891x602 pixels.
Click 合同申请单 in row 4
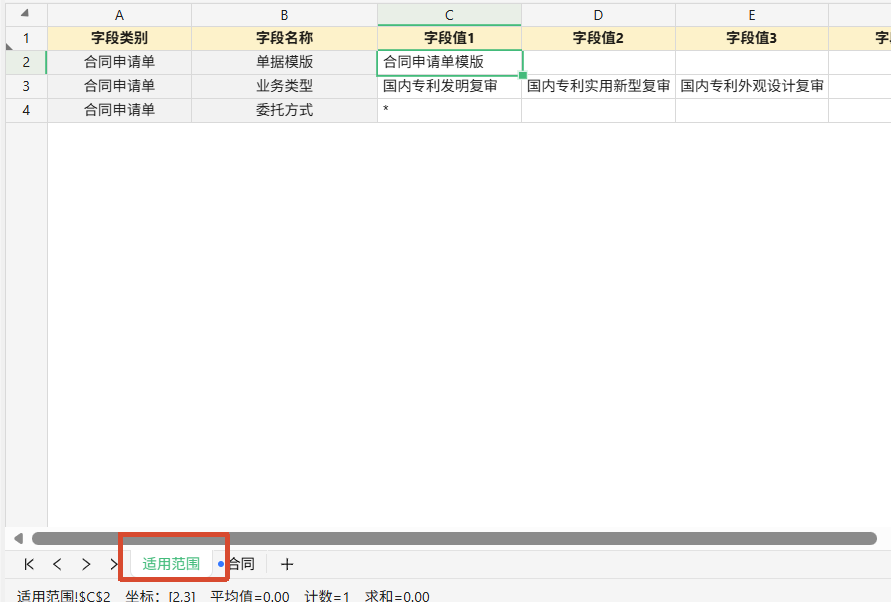(119, 110)
